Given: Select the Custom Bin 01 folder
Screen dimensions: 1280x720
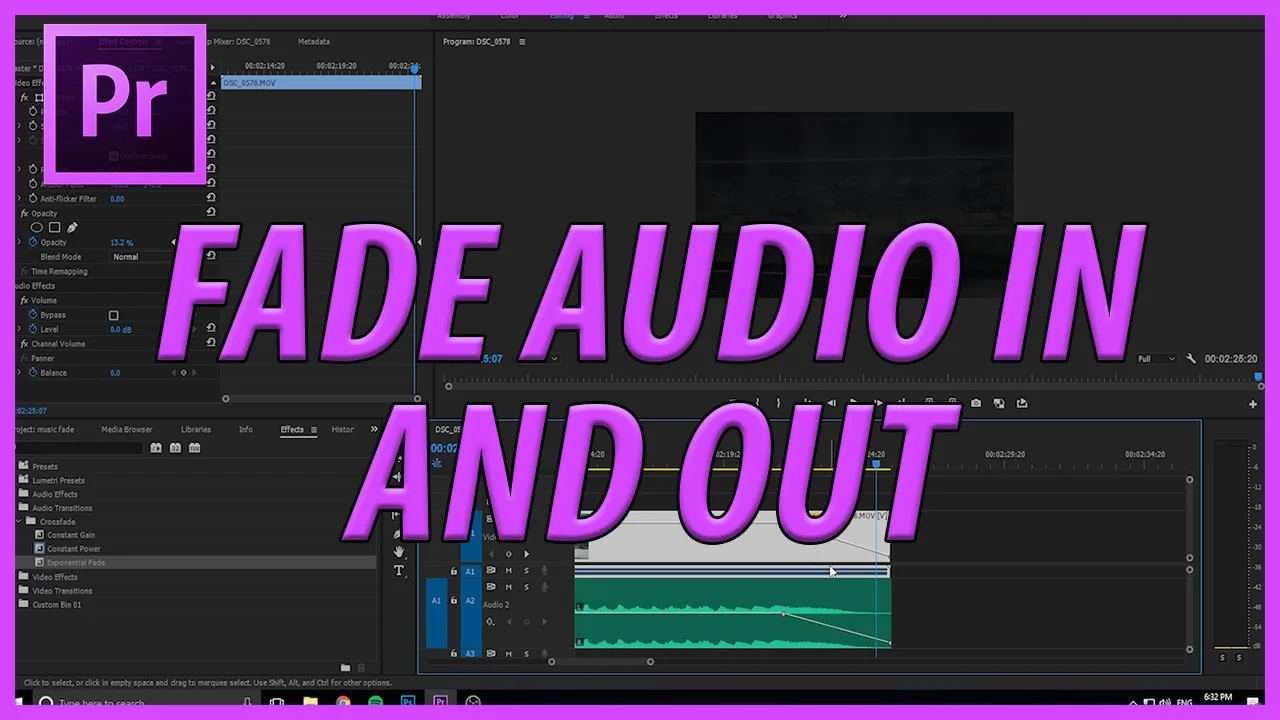Looking at the screenshot, I should click(x=57, y=604).
